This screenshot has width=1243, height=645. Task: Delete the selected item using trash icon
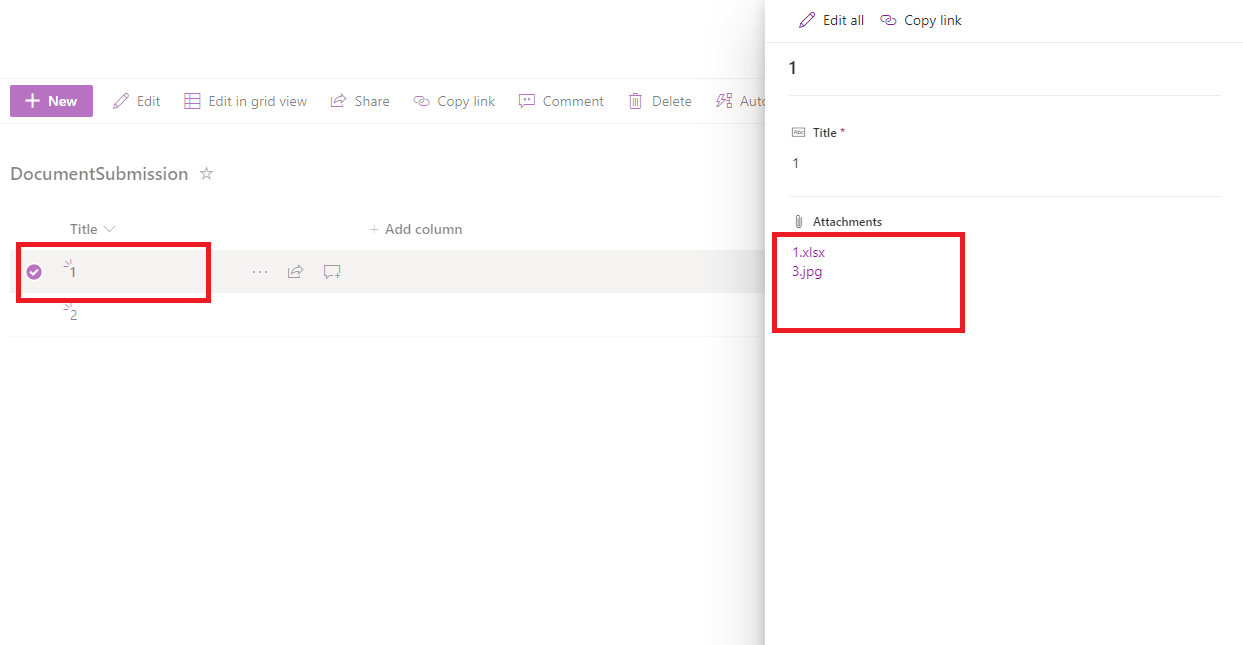pyautogui.click(x=660, y=100)
